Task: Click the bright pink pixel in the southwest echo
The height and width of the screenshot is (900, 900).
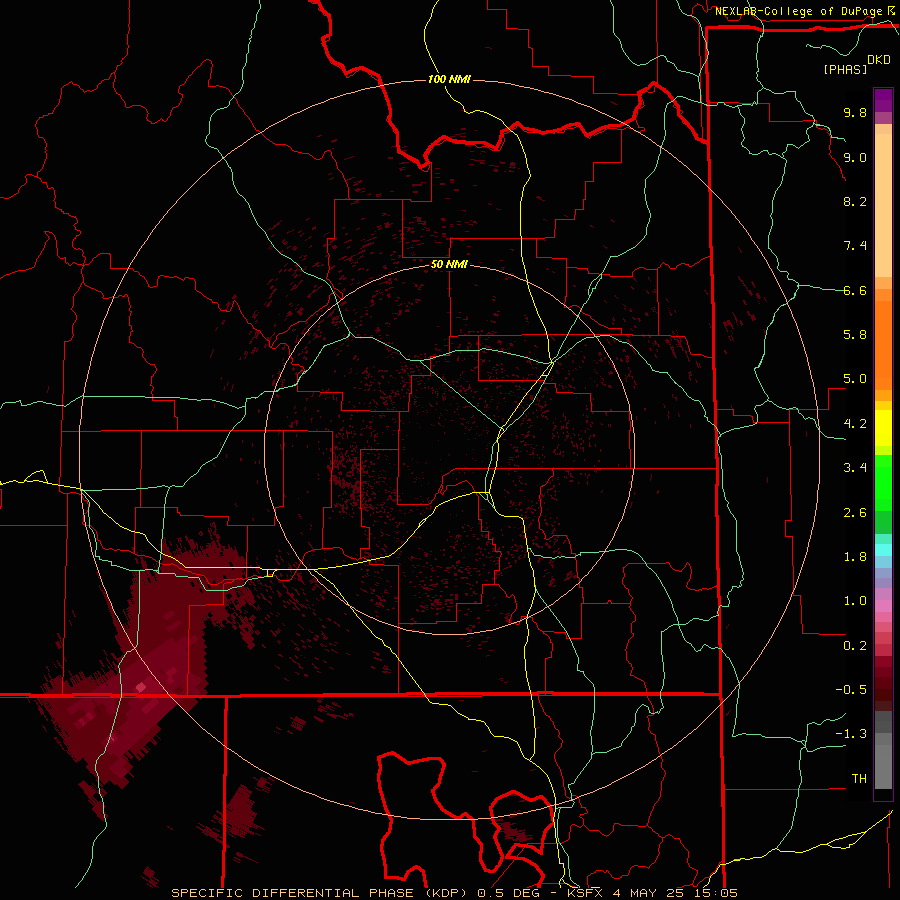Action: [141, 687]
